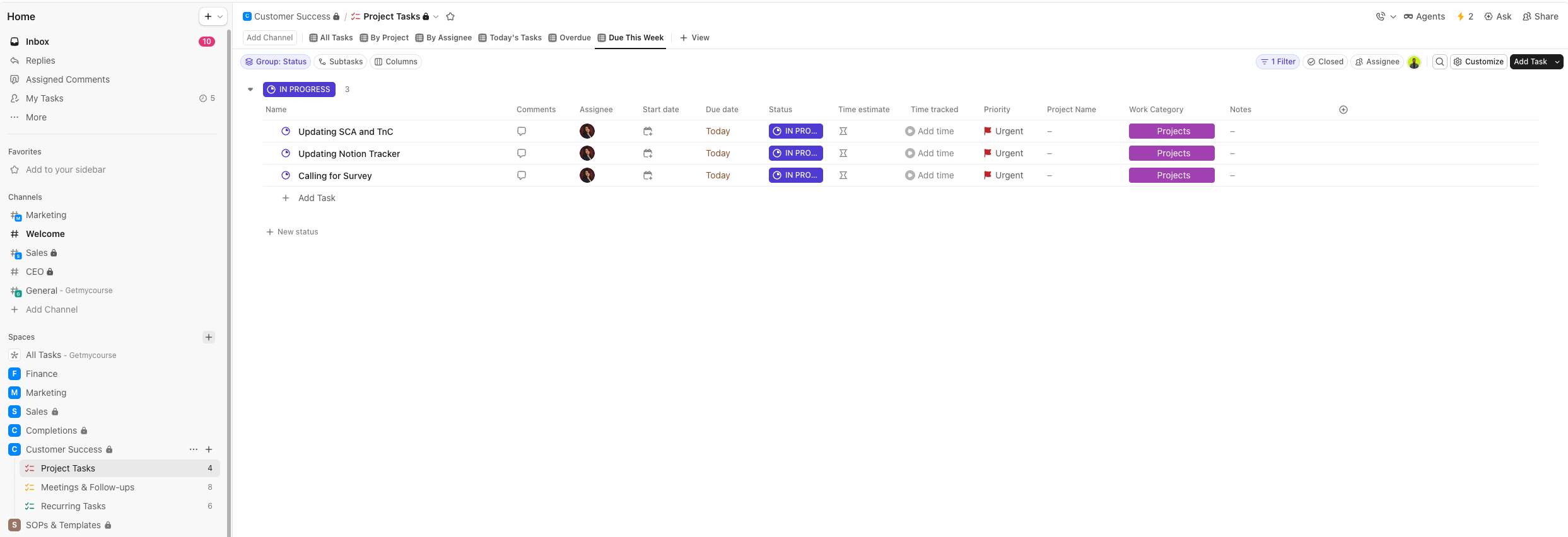Screen dimensions: 1568x537
Task: Set start date for Updating Notion Tracker
Action: [x=648, y=153]
